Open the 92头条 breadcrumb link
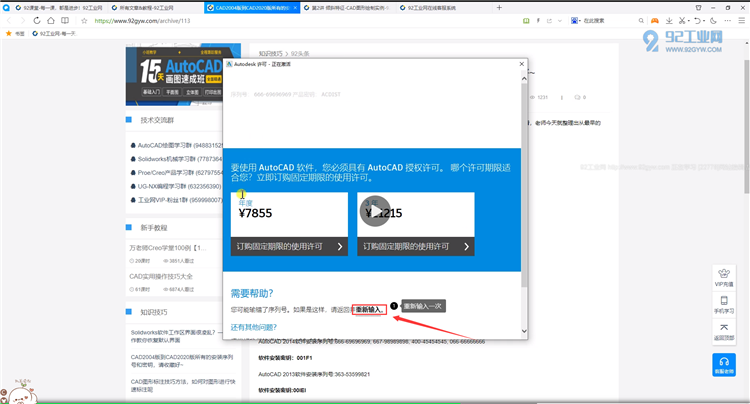Viewport: 750px width, 404px height. (300, 54)
